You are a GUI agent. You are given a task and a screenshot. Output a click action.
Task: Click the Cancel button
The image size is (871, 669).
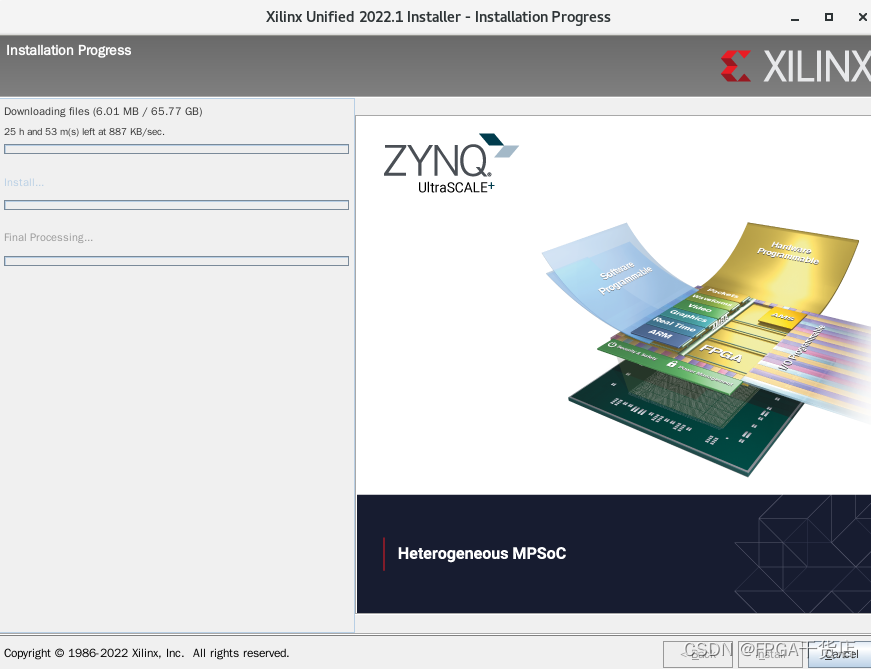(x=840, y=655)
